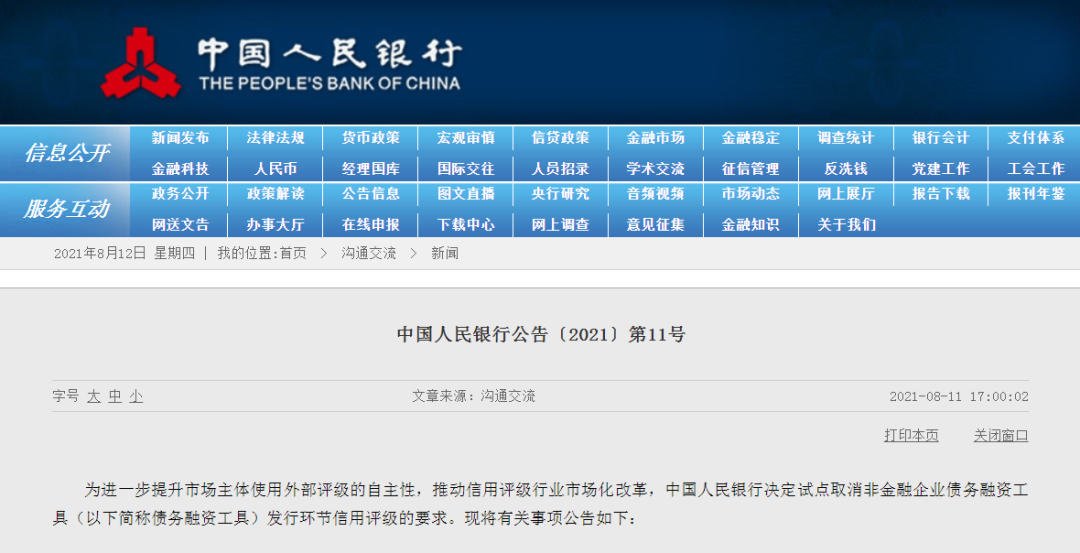Open 公告信息 menu item
This screenshot has width=1080, height=553.
[371, 194]
